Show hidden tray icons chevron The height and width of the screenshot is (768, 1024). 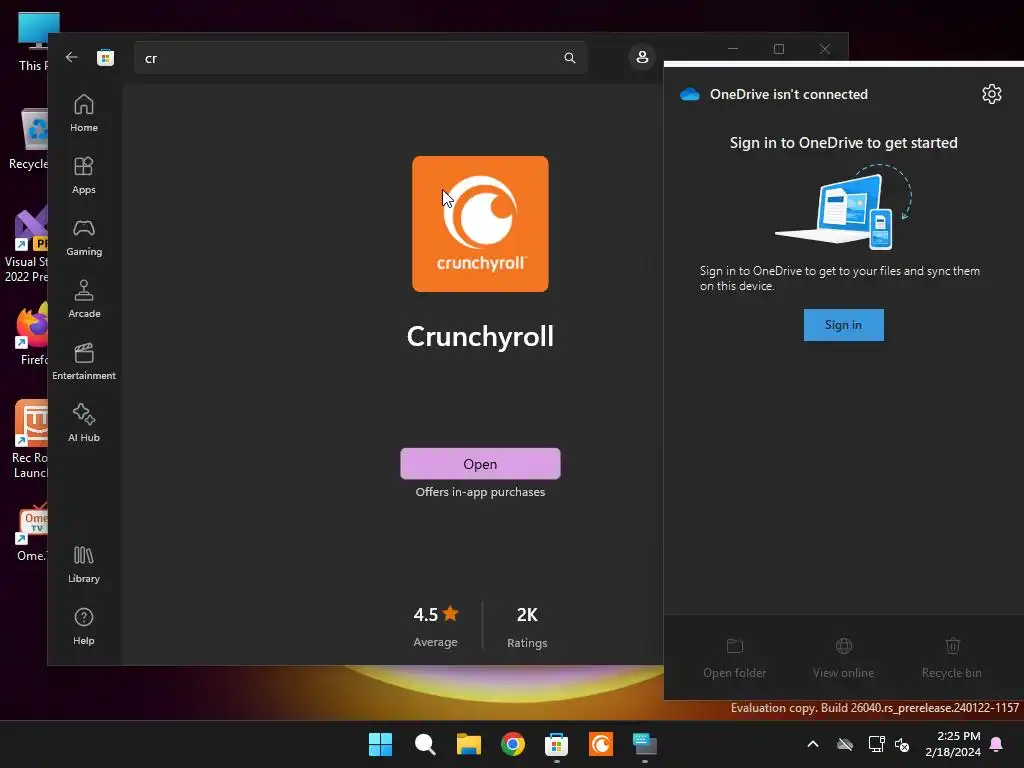click(x=813, y=744)
